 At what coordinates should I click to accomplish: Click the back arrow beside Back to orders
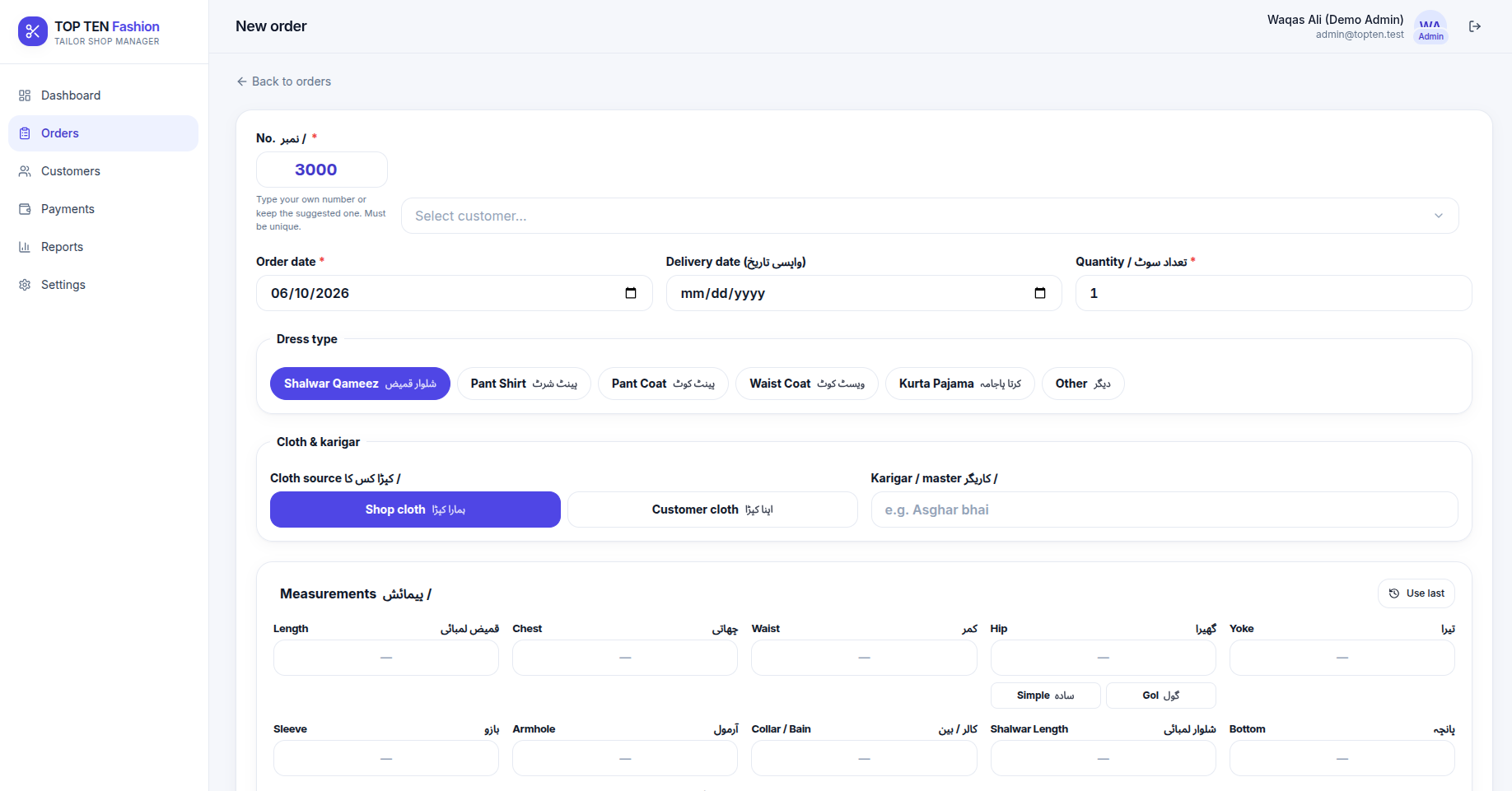click(x=241, y=81)
